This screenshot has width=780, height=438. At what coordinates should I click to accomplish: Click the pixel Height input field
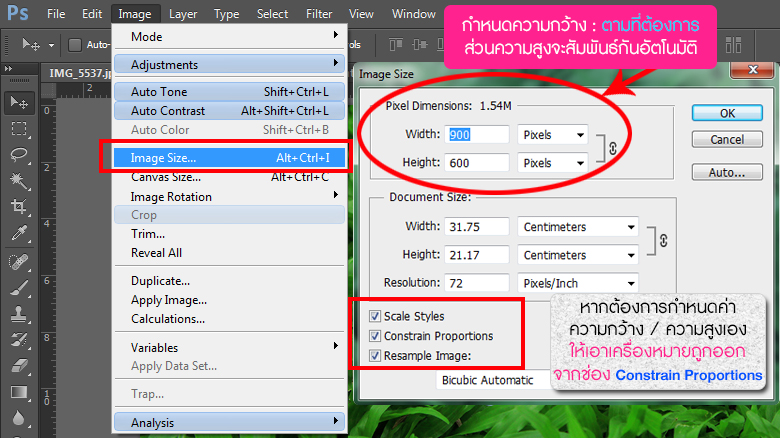pyautogui.click(x=478, y=162)
